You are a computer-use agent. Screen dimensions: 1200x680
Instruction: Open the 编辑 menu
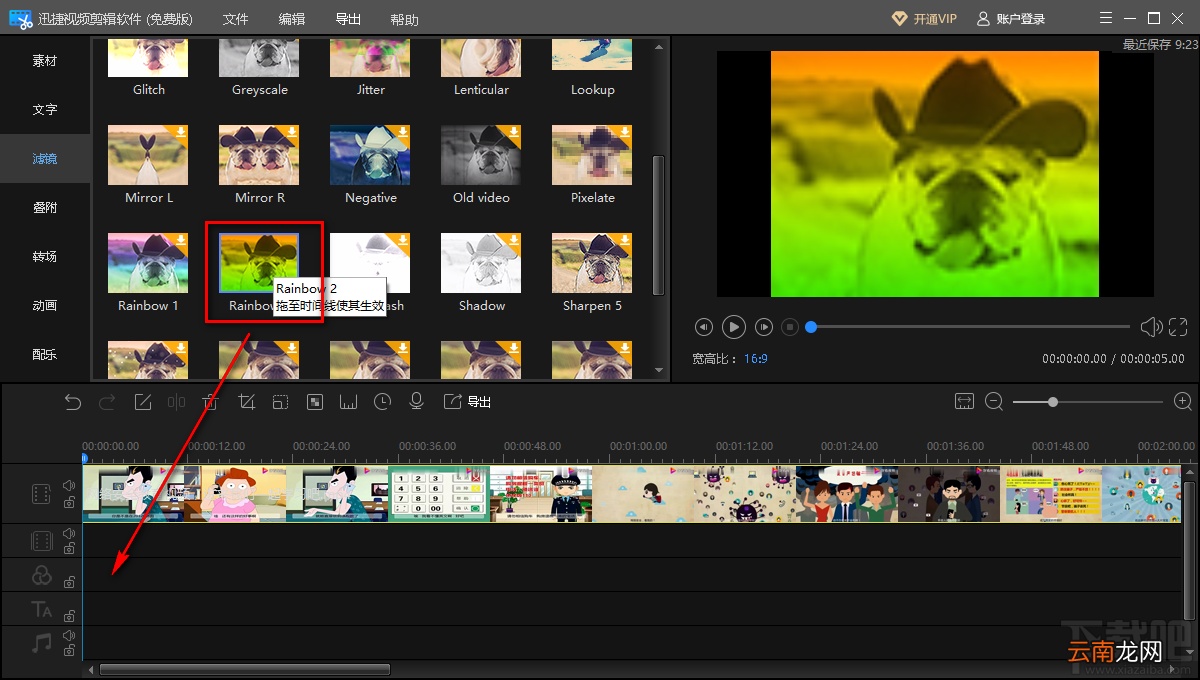click(x=292, y=19)
